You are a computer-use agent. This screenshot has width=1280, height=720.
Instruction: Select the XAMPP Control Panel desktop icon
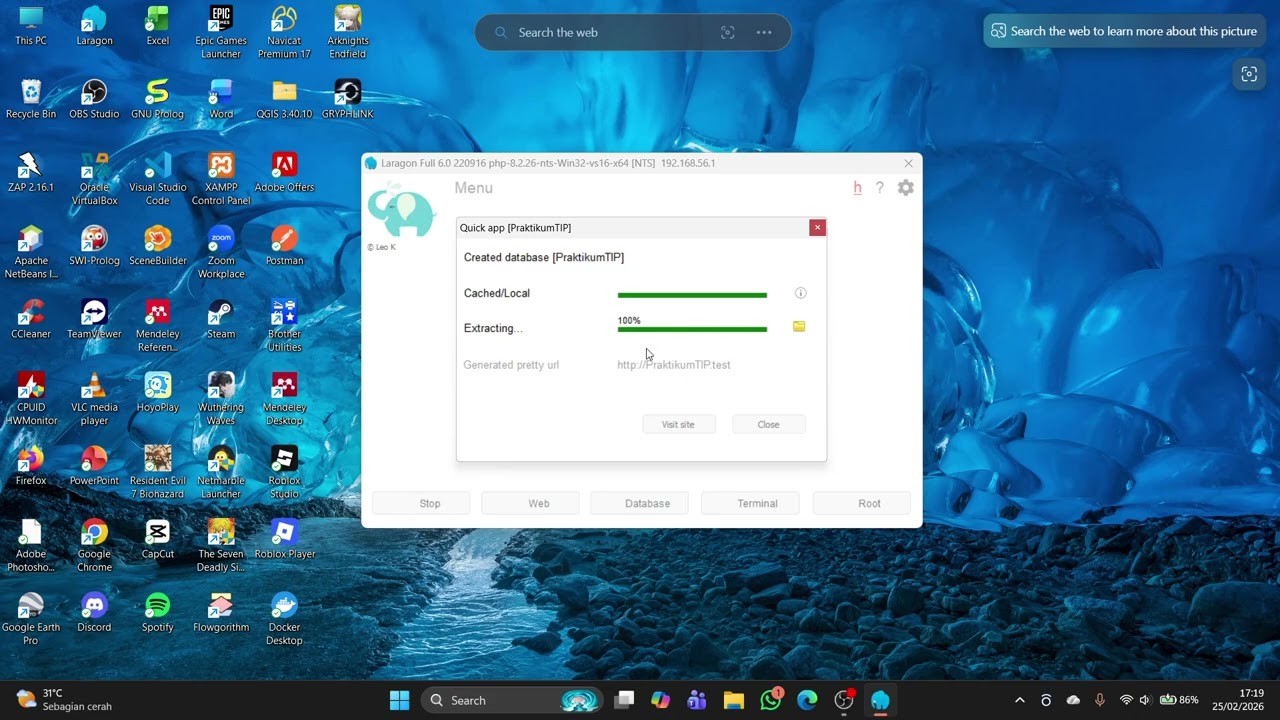tap(221, 179)
